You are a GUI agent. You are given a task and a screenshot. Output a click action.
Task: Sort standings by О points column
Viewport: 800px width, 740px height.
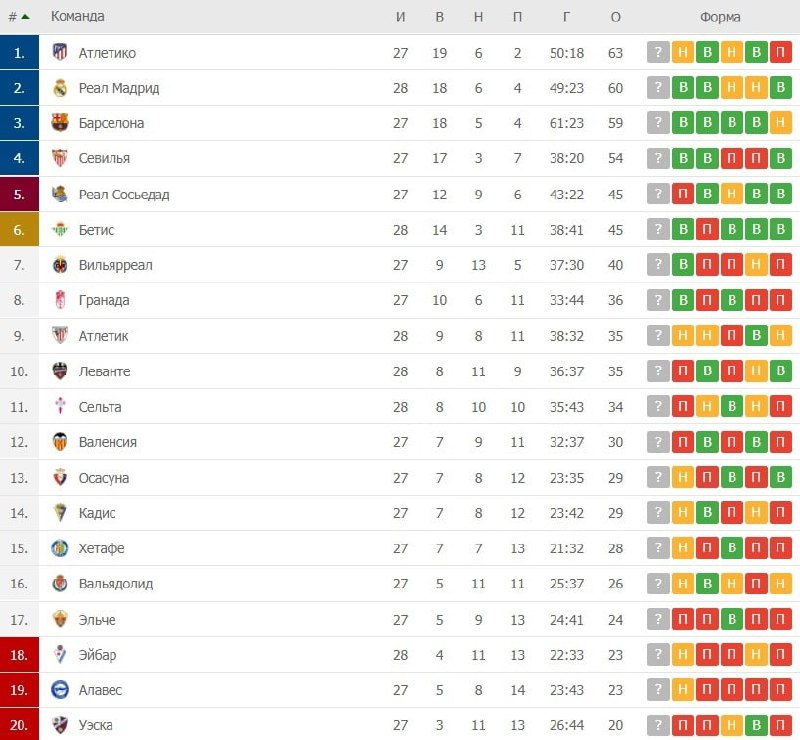tap(615, 17)
